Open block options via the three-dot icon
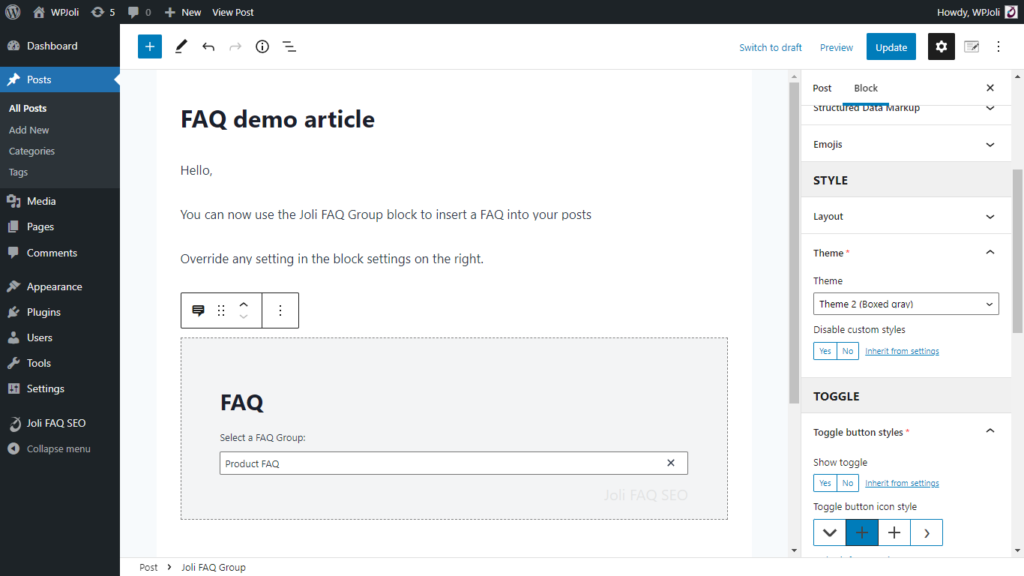Viewport: 1024px width, 576px height. click(x=998, y=46)
